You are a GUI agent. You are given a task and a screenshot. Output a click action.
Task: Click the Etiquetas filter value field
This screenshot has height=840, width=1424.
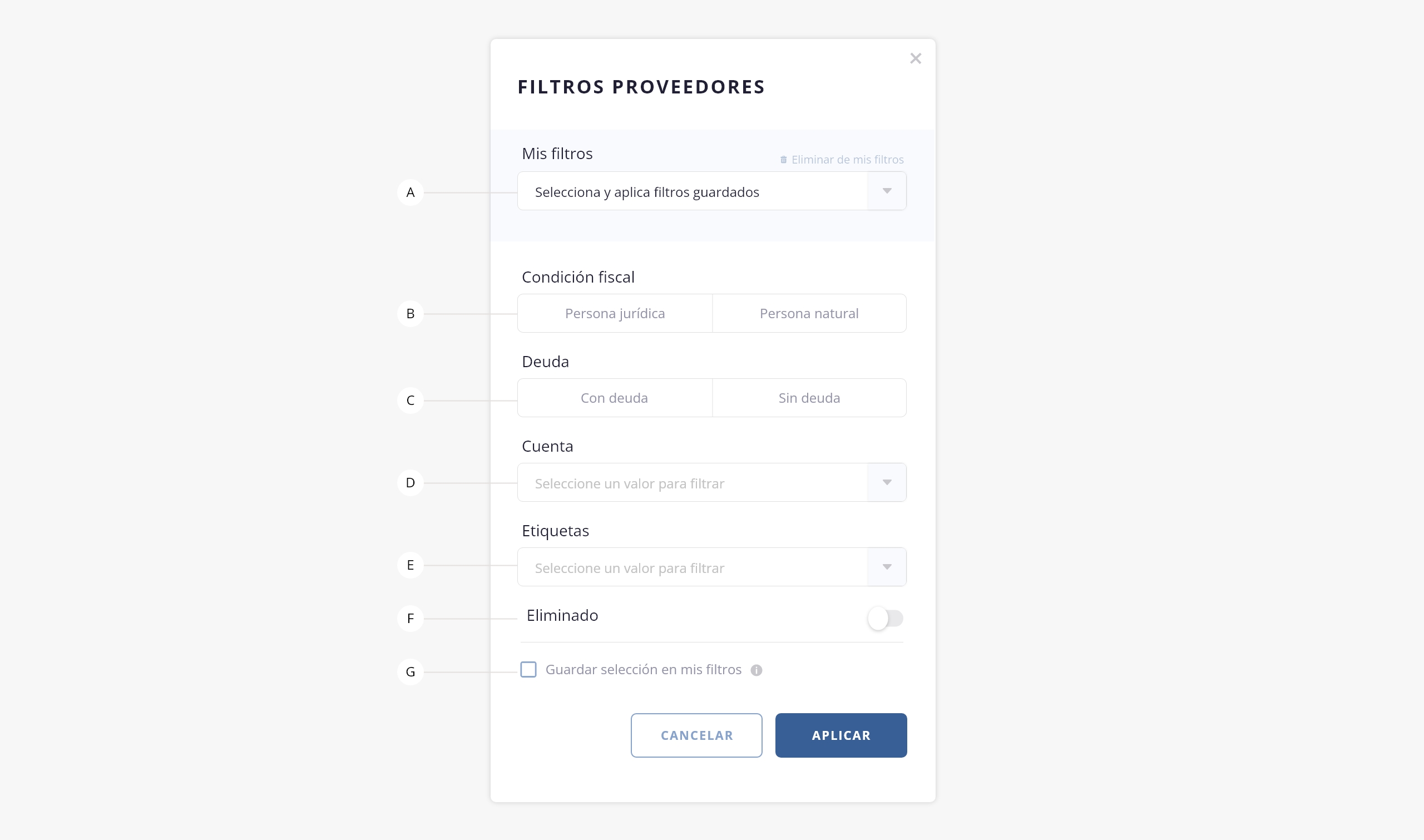click(691, 568)
